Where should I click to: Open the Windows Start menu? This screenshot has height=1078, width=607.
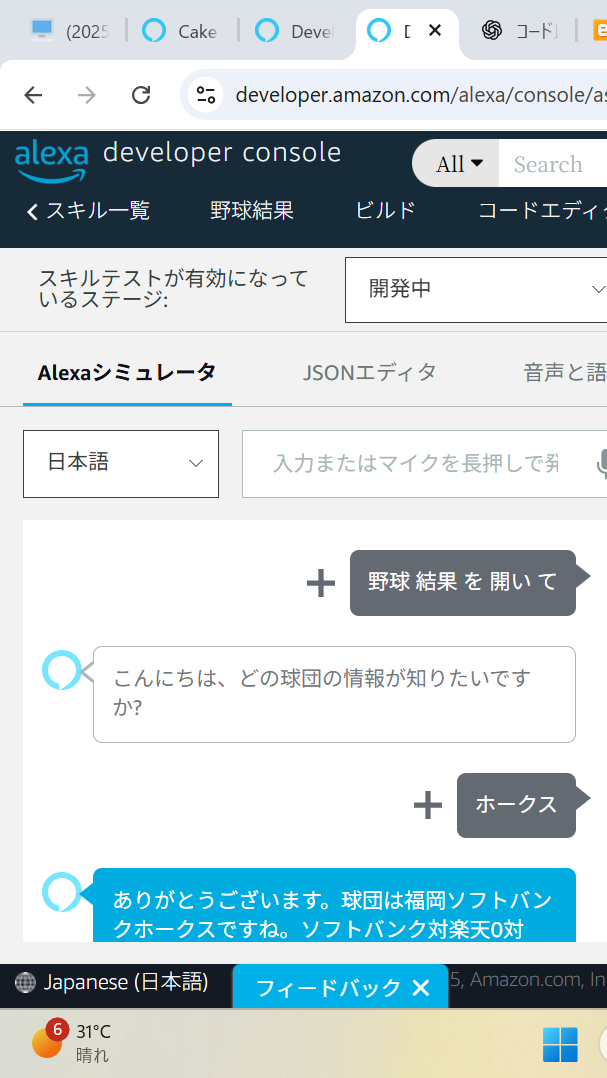click(560, 1044)
